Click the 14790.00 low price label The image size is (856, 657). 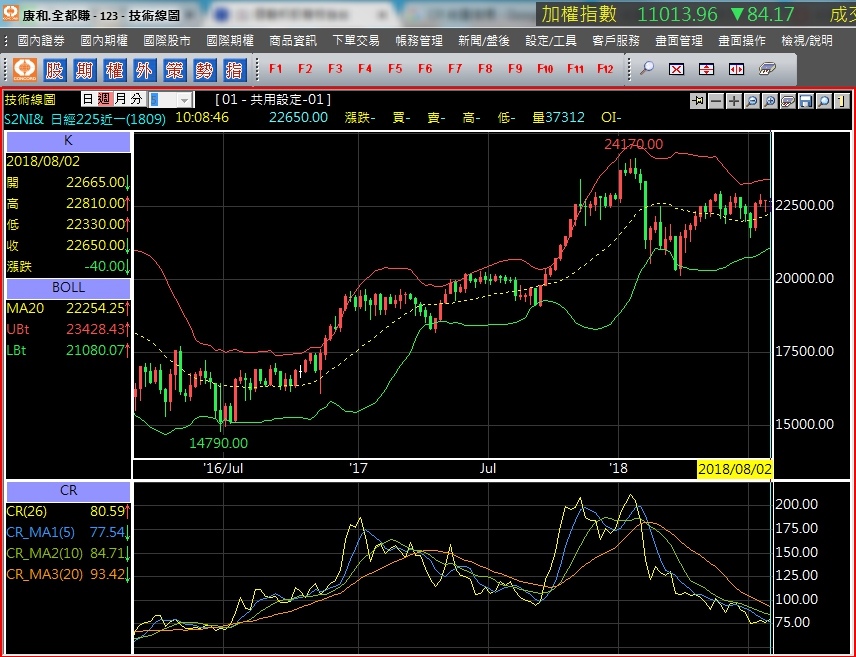coord(218,443)
